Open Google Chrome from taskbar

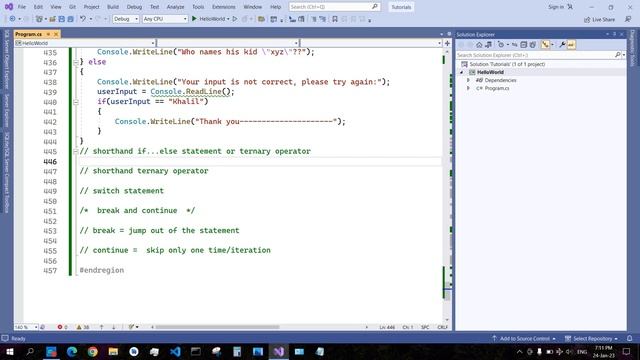(x=93, y=351)
